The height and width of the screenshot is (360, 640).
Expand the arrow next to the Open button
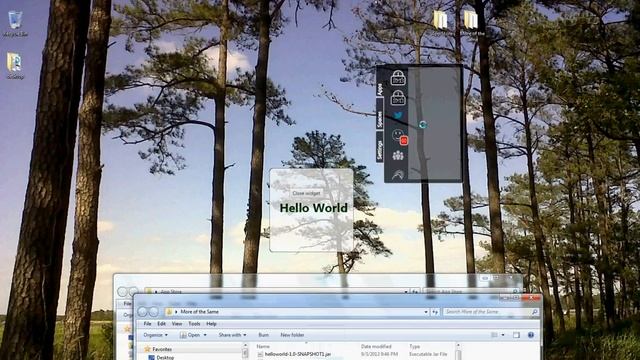[x=205, y=335]
